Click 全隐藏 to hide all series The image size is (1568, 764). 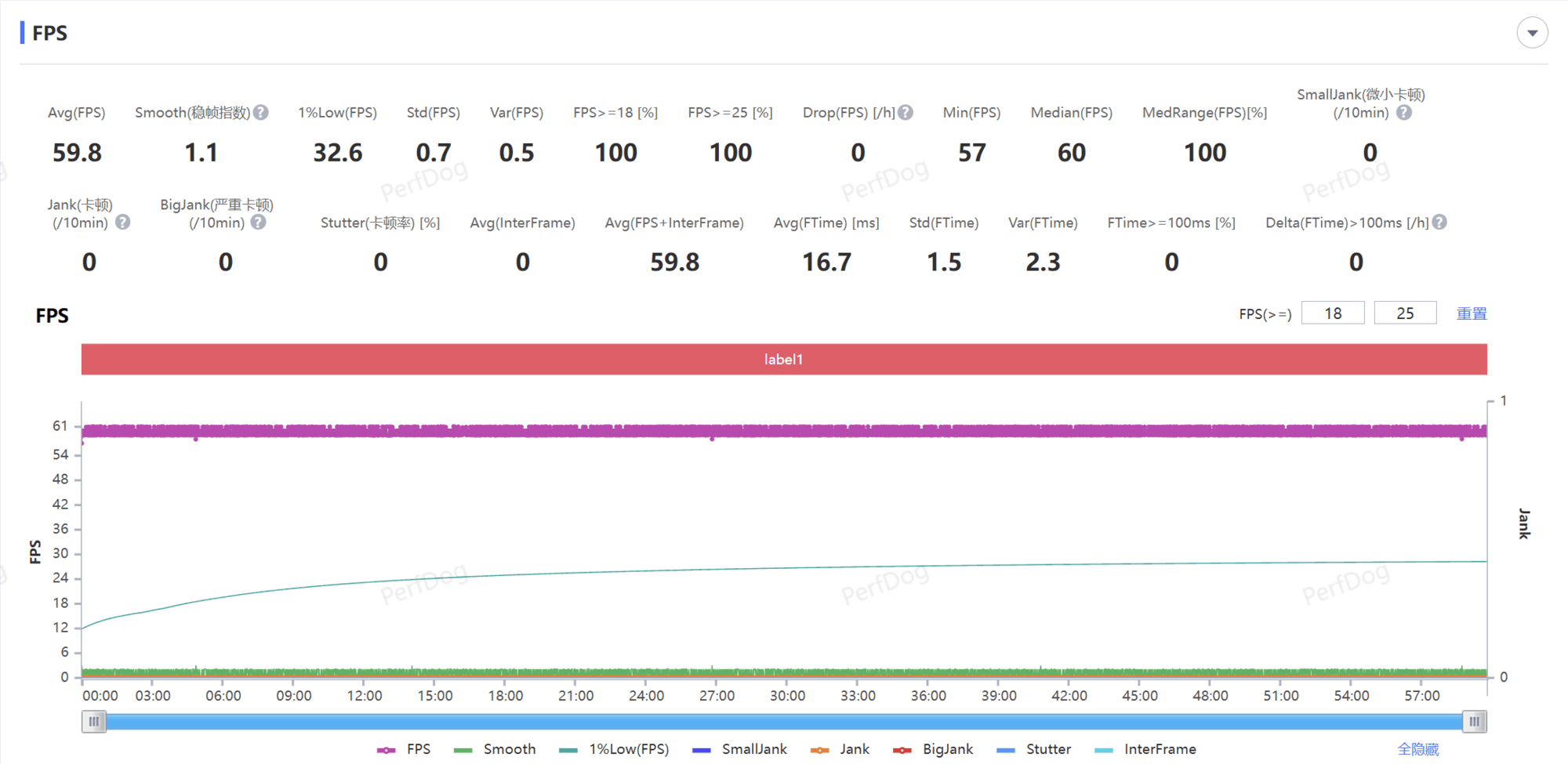[1417, 750]
